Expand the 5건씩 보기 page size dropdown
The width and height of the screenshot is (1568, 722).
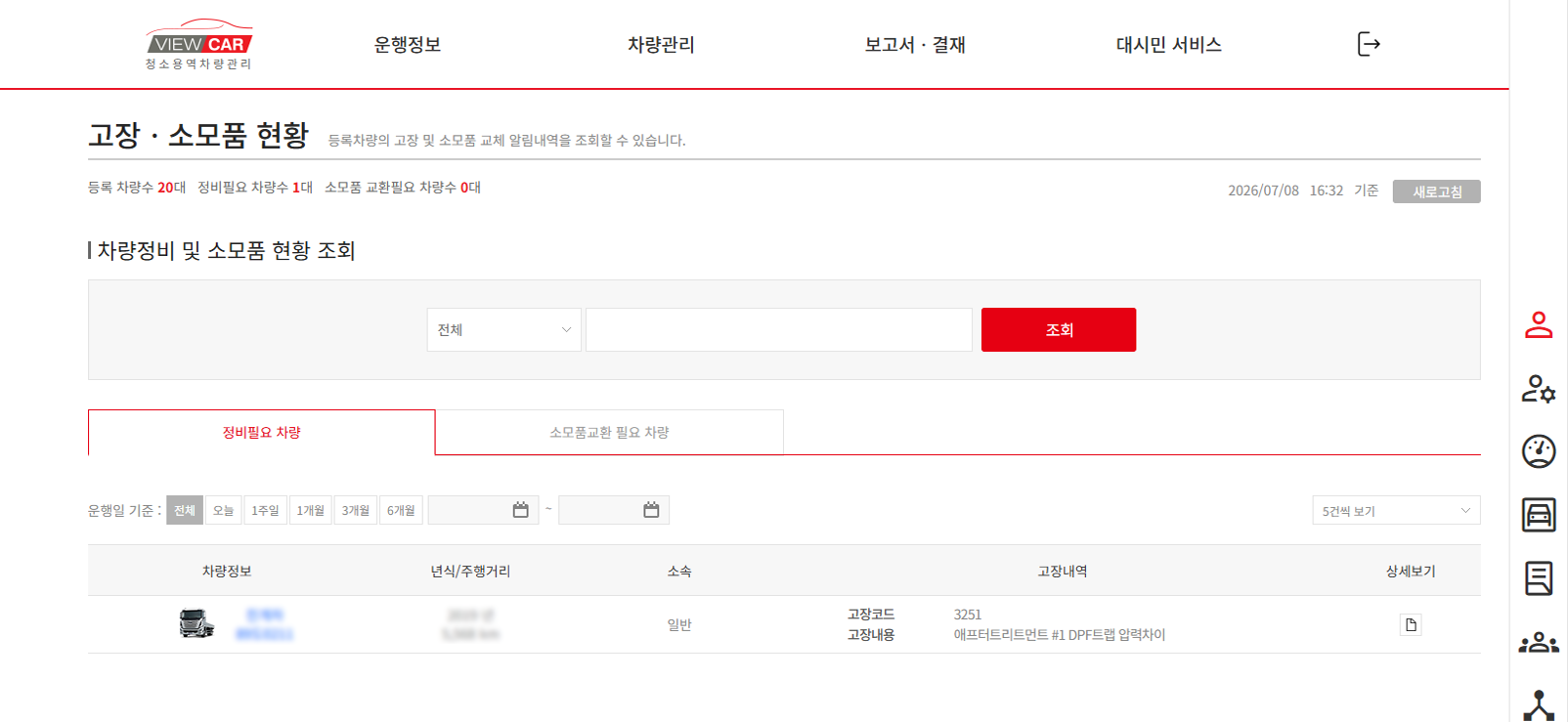click(x=1396, y=510)
